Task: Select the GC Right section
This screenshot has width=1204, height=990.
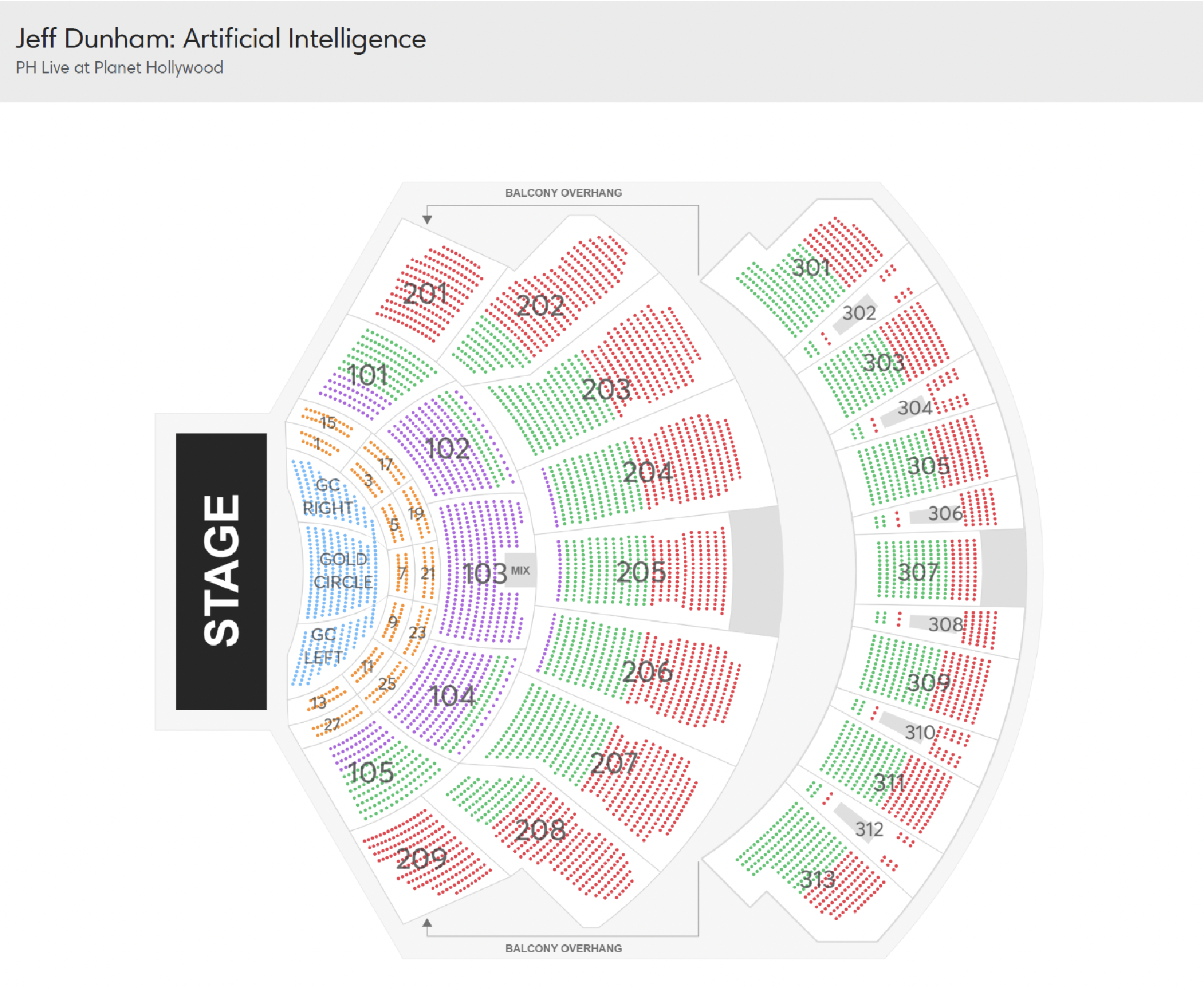Action: point(329,496)
